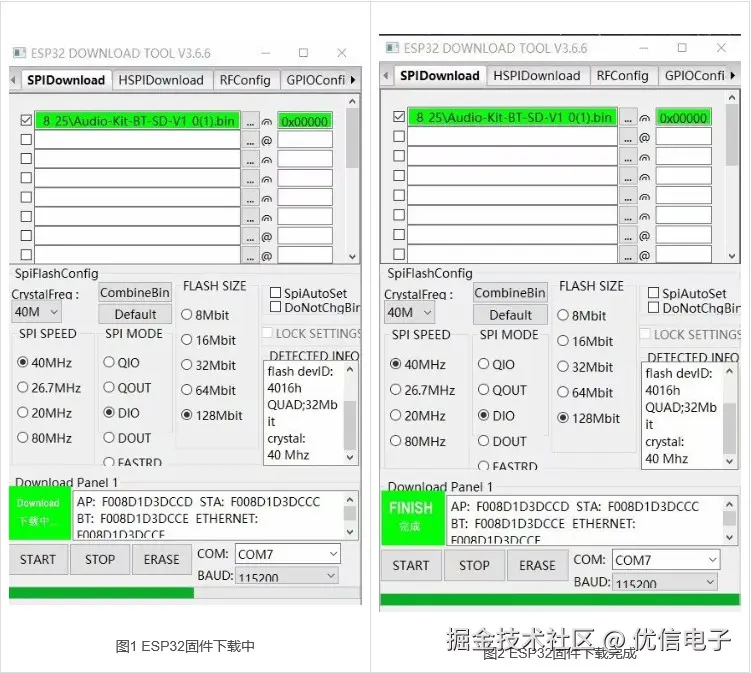751x673 pixels.
Task: Open COM7 port dropdown in left window
Action: [287, 554]
